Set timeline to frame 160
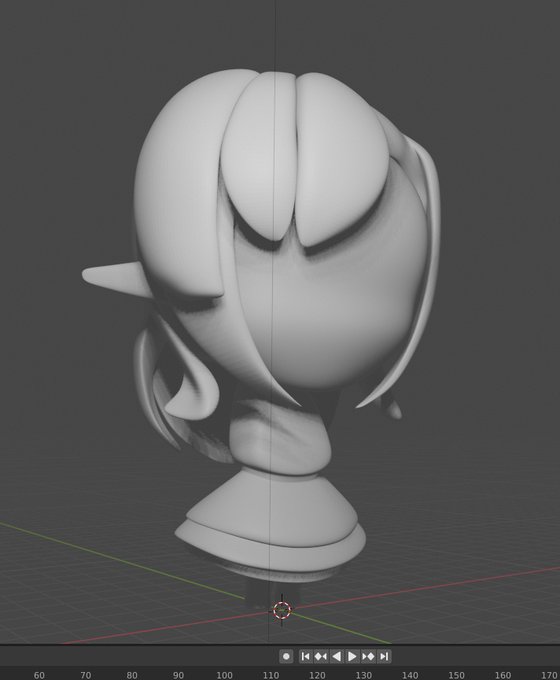The height and width of the screenshot is (680, 560). (x=503, y=675)
